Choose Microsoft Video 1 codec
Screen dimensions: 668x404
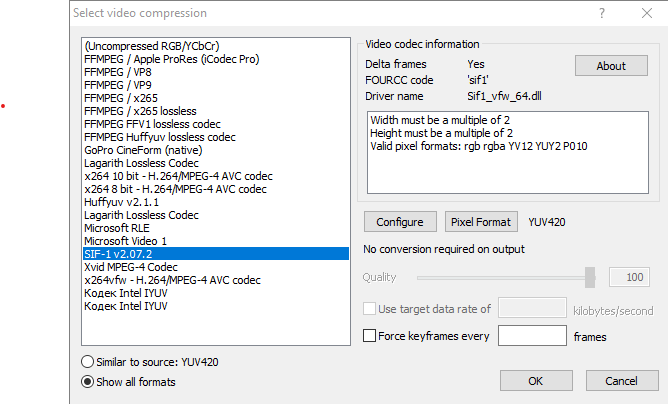tap(125, 241)
